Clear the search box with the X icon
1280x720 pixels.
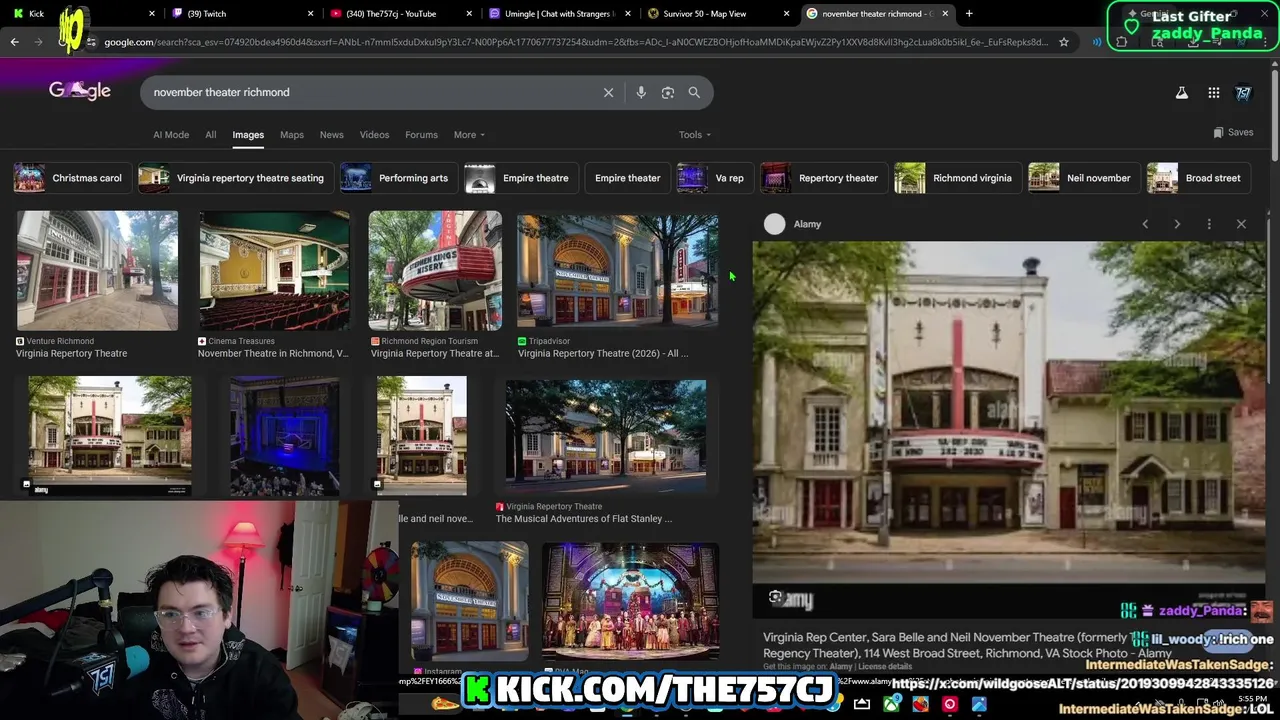[608, 92]
